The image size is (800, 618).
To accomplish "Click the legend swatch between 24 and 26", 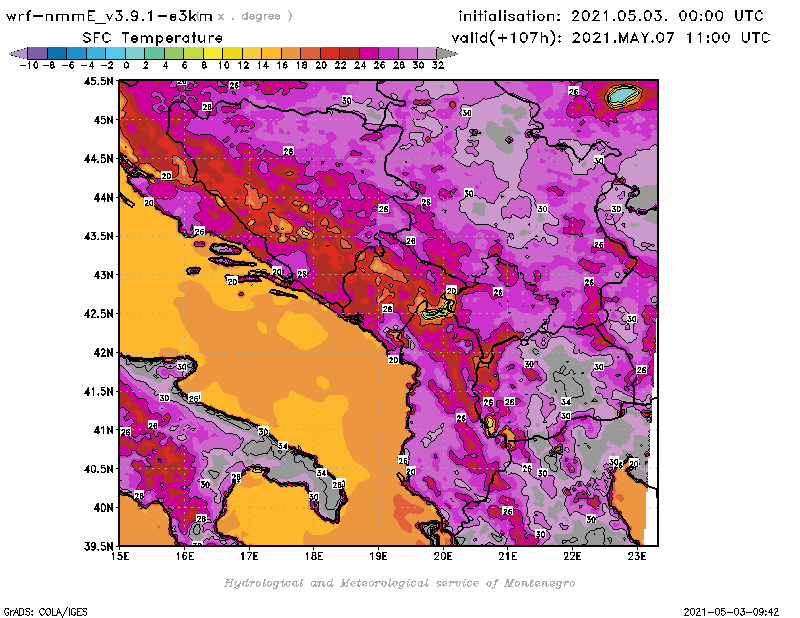I will point(368,53).
